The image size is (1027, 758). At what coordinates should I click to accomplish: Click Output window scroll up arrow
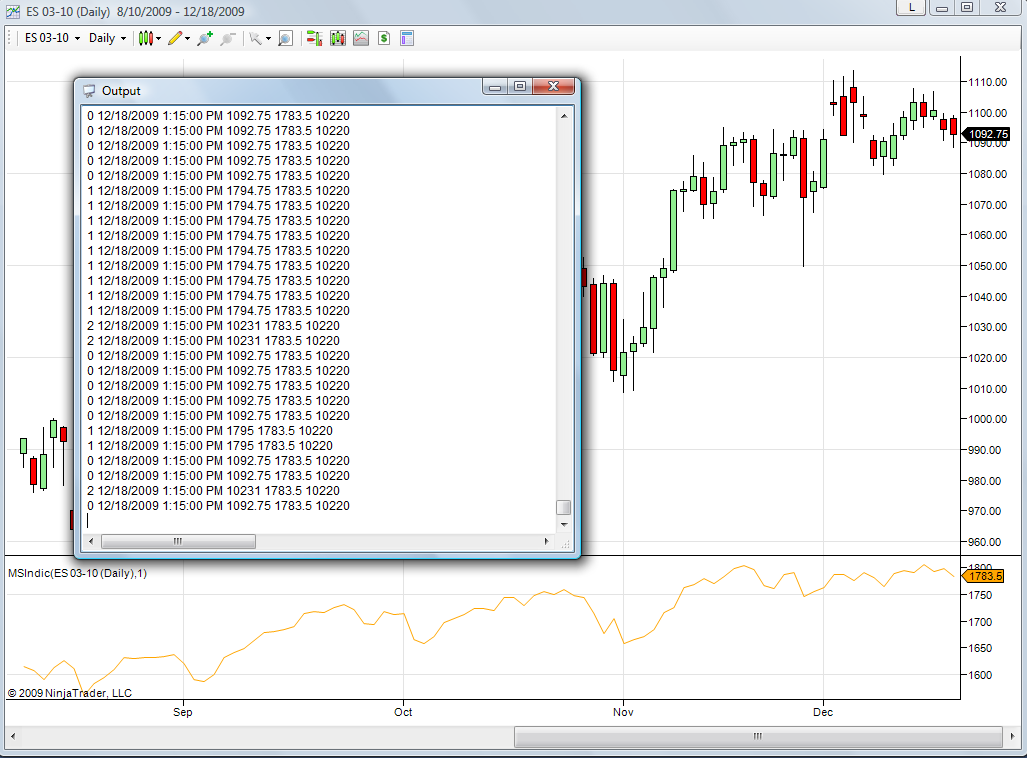[x=564, y=116]
